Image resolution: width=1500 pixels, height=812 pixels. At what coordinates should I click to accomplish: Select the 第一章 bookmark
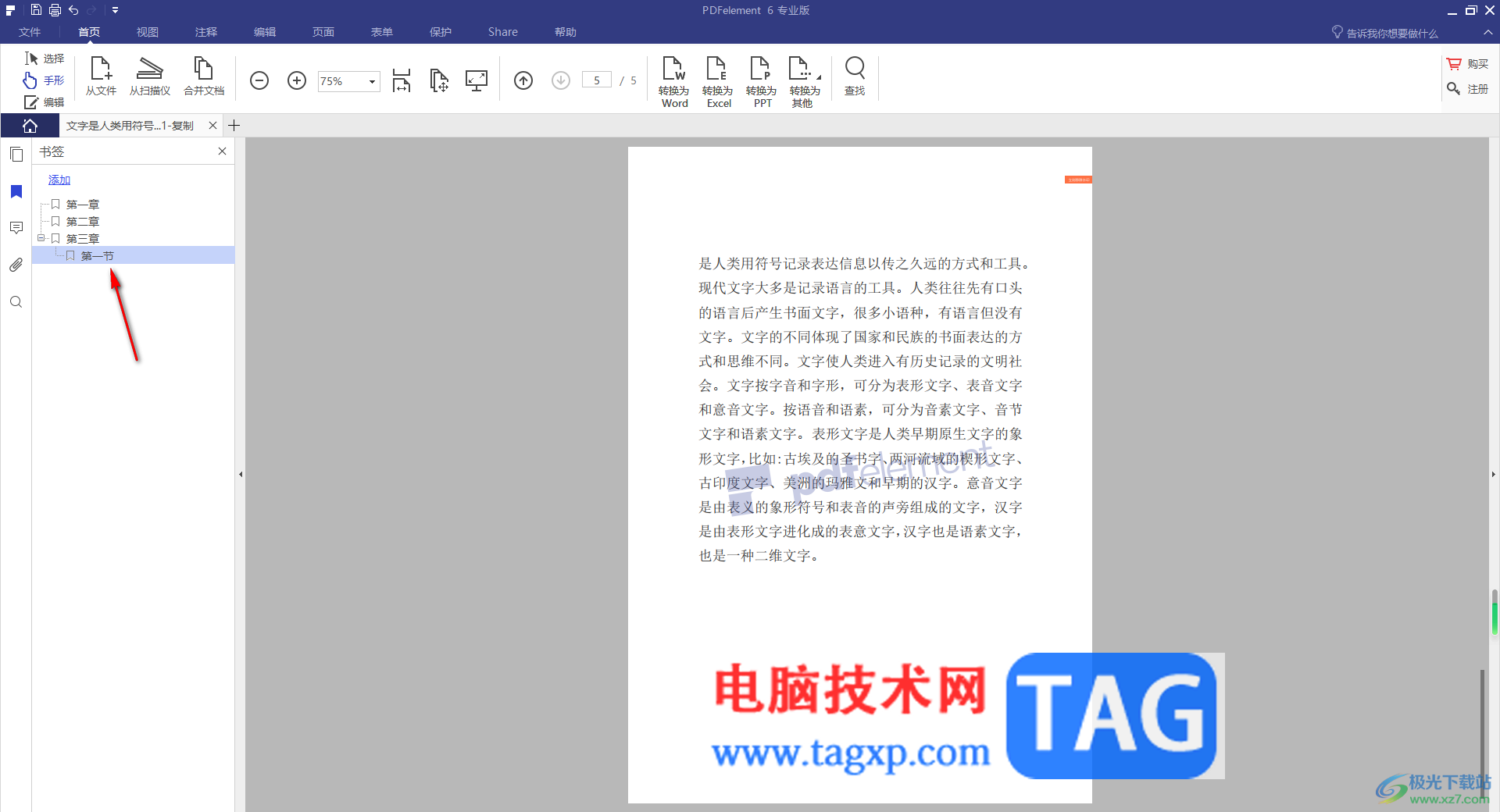tap(83, 205)
